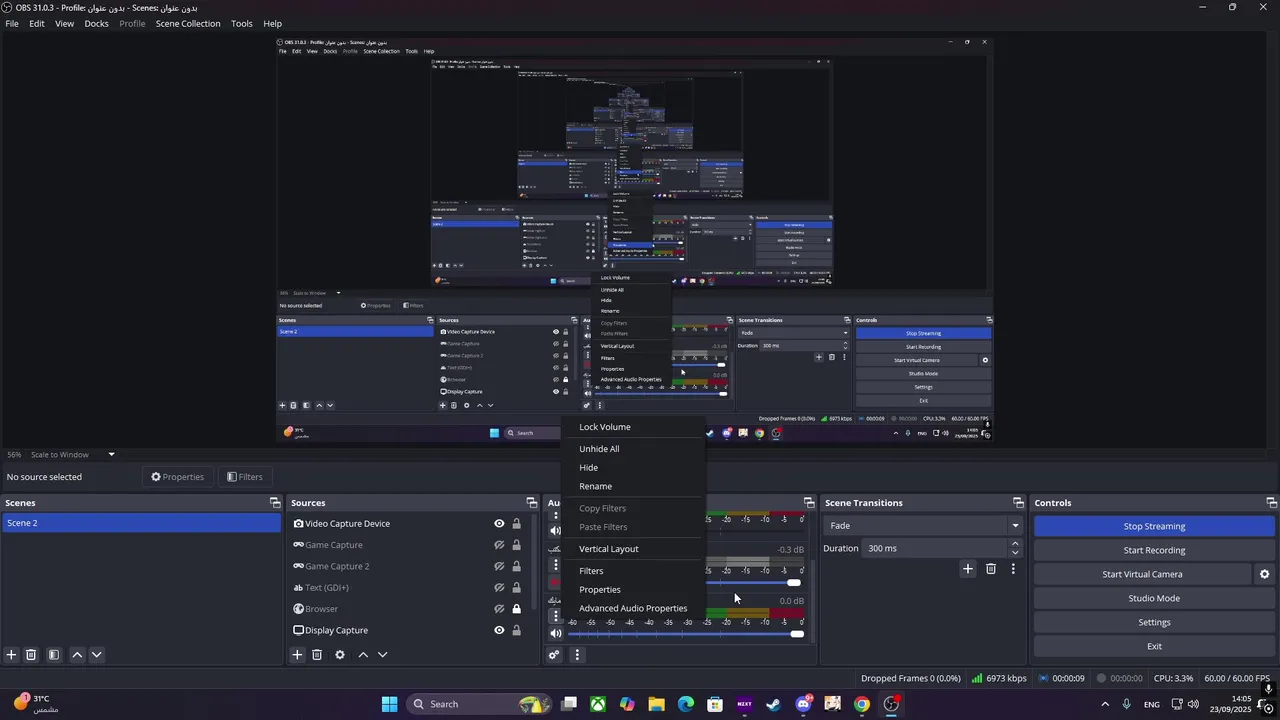Click Stop Streaming button
Viewport: 1280px width, 720px height.
(x=1154, y=526)
